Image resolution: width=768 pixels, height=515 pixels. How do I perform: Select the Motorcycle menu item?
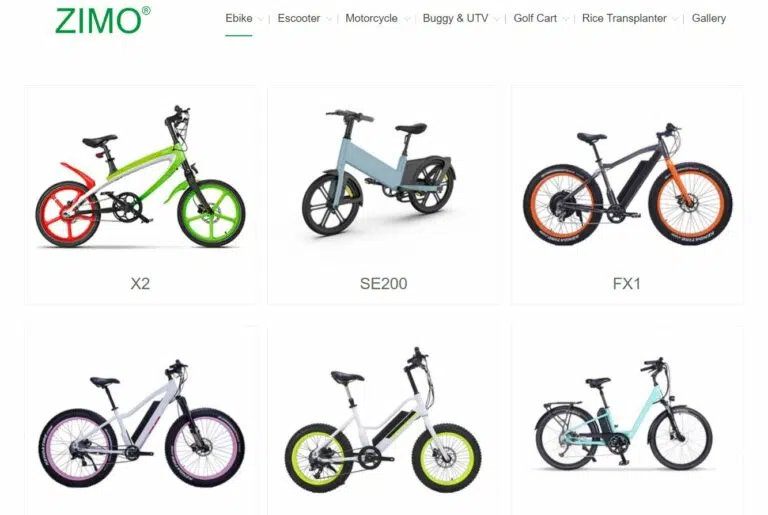(x=371, y=19)
